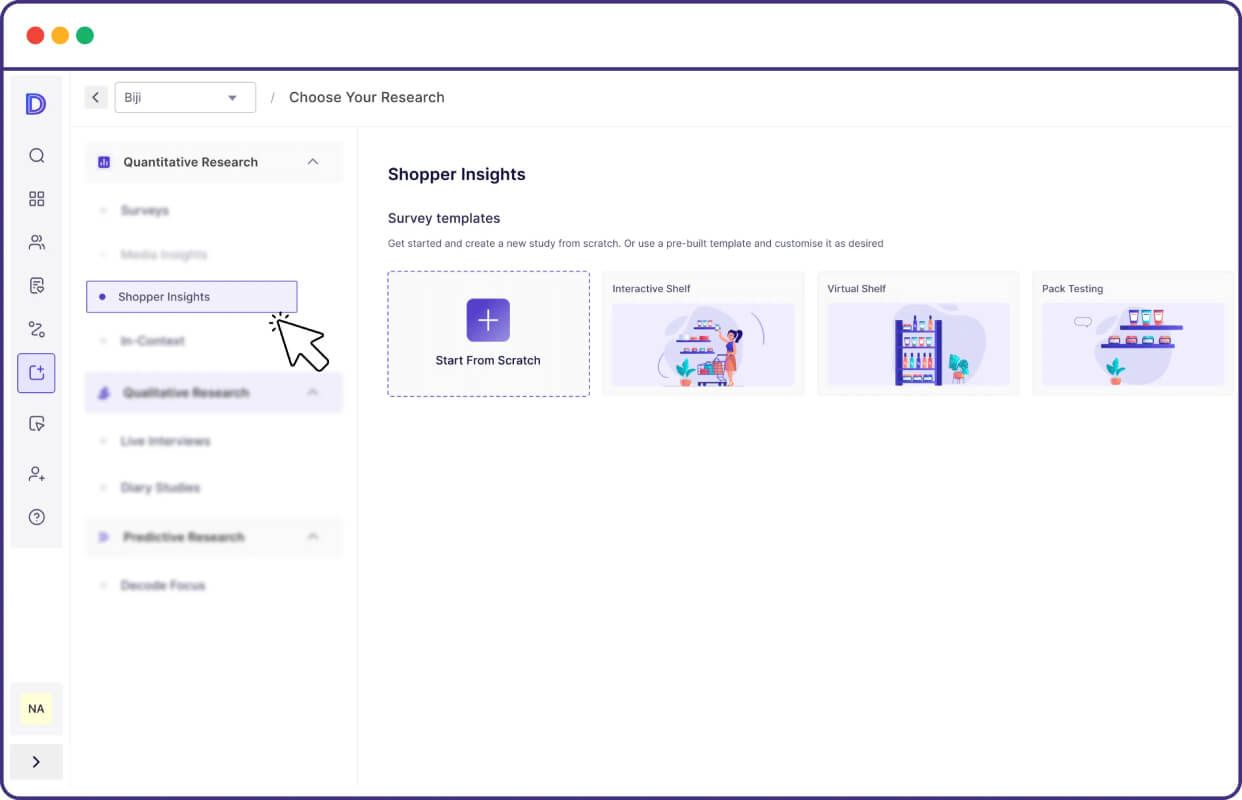Open the workflow path icon in sidebar
Viewport: 1242px width, 800px height.
[x=37, y=329]
